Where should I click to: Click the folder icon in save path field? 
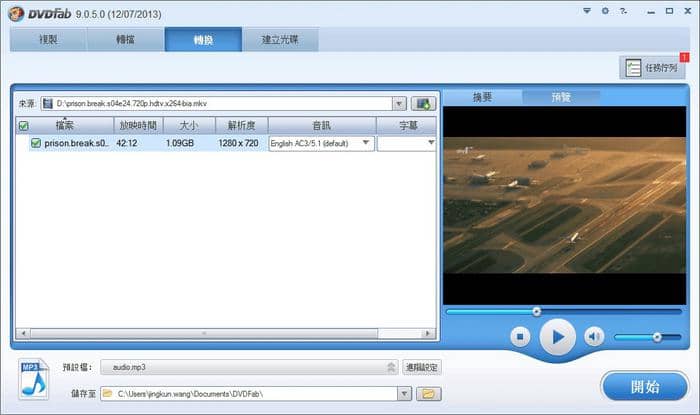[108, 394]
